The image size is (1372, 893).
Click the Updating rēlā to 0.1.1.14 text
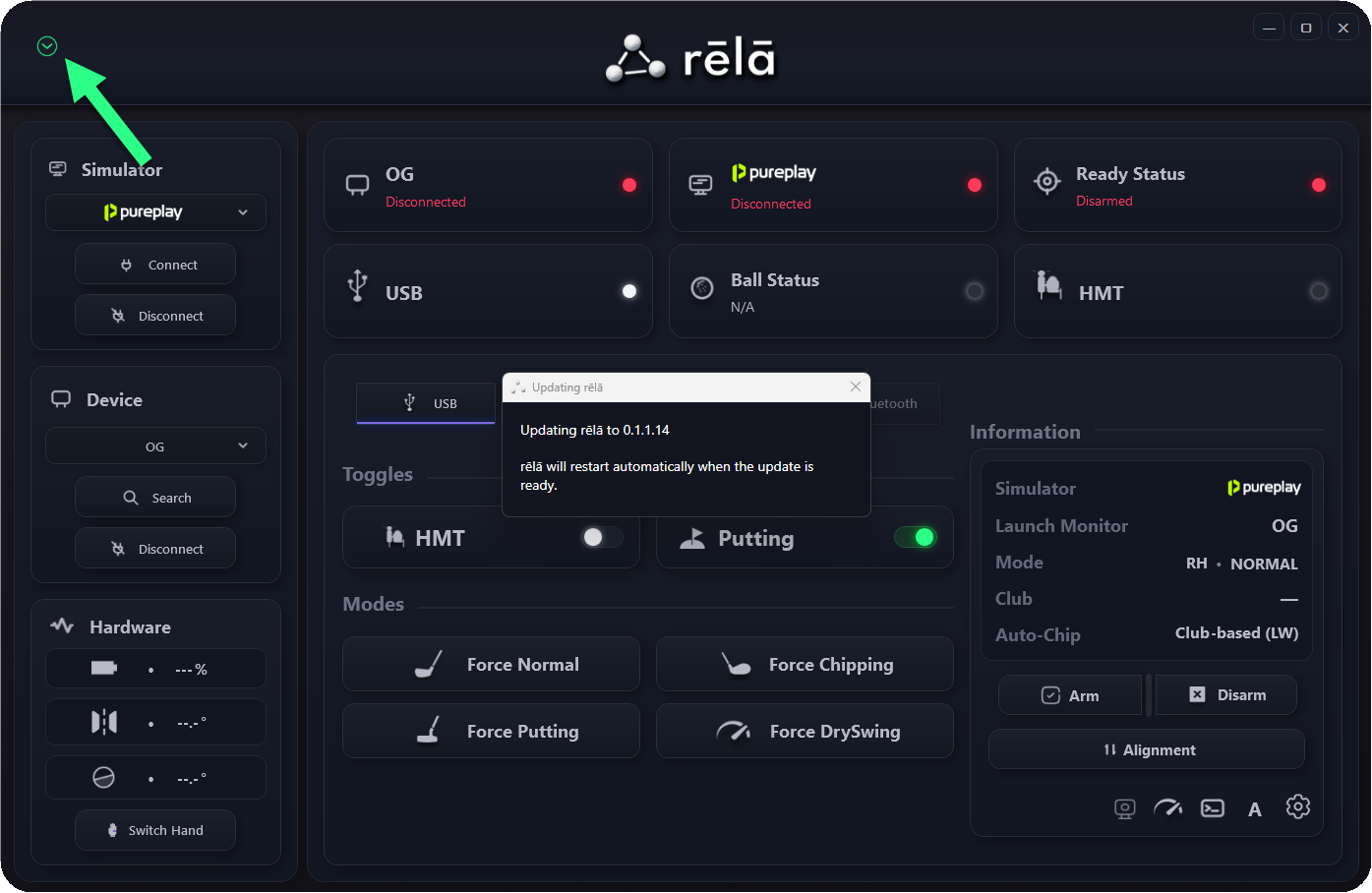point(595,430)
